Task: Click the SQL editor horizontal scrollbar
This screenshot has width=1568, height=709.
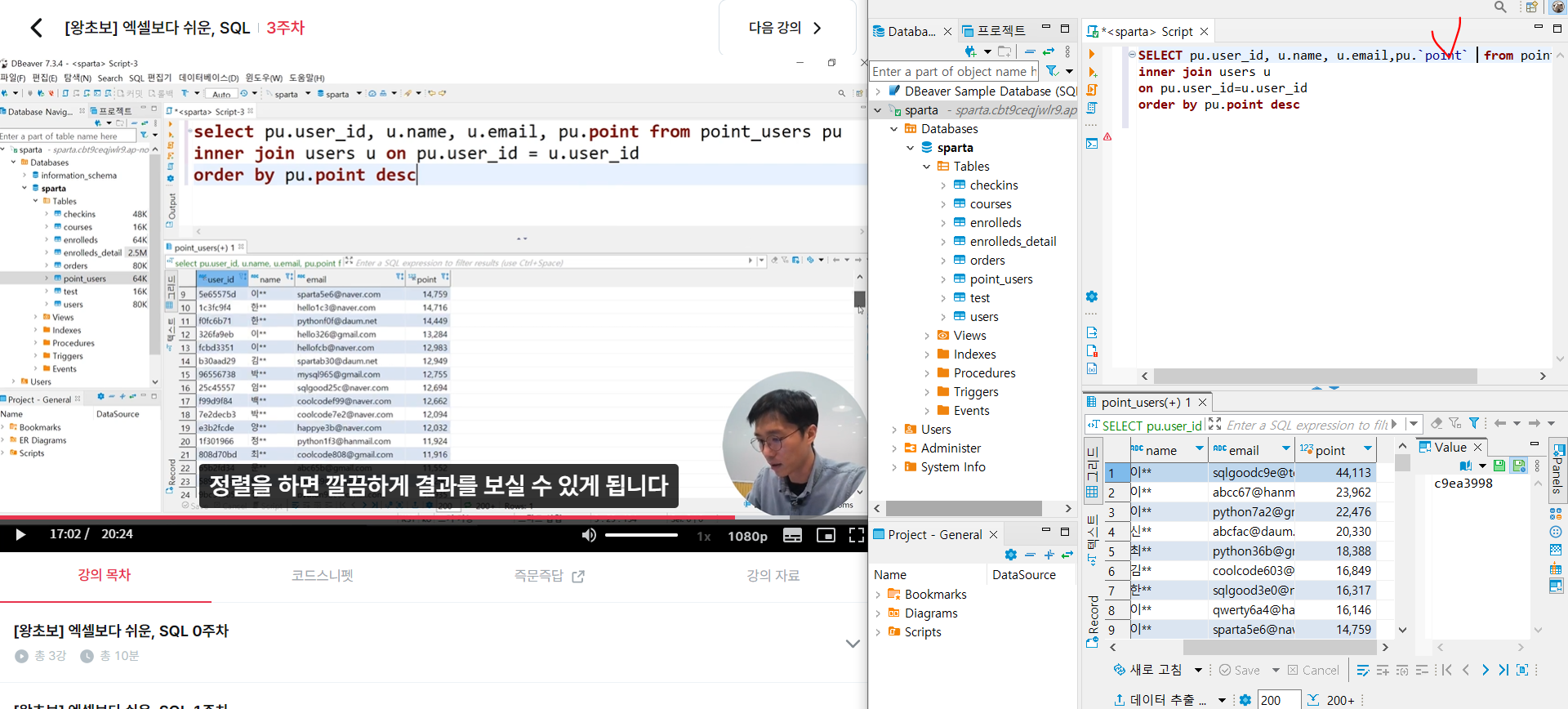Action: pyautogui.click(x=1315, y=376)
